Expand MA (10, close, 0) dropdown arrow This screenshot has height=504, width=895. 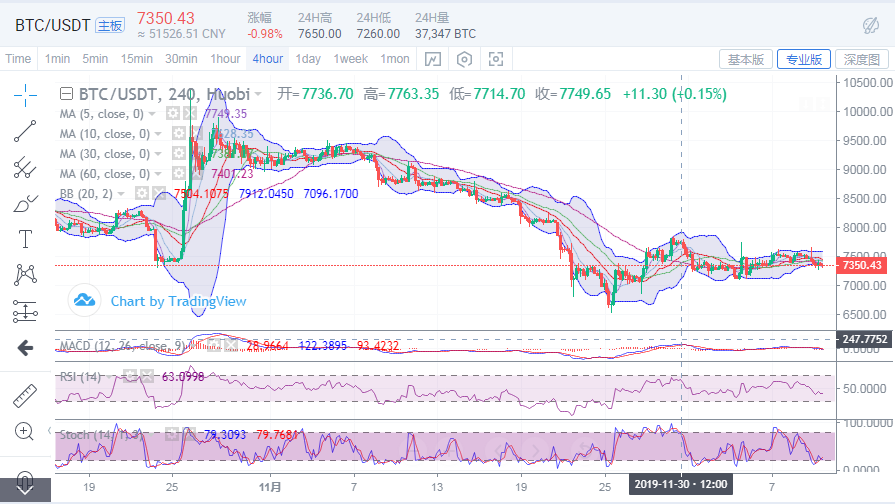[158, 134]
